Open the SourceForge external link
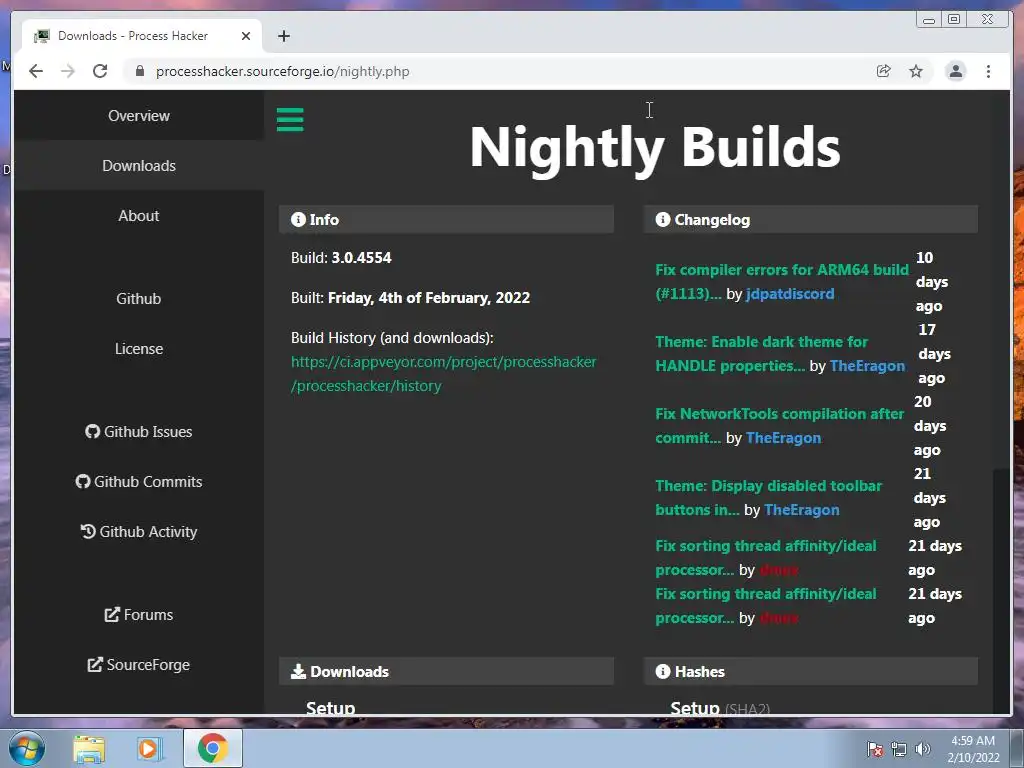The width and height of the screenshot is (1024, 768). (x=139, y=665)
